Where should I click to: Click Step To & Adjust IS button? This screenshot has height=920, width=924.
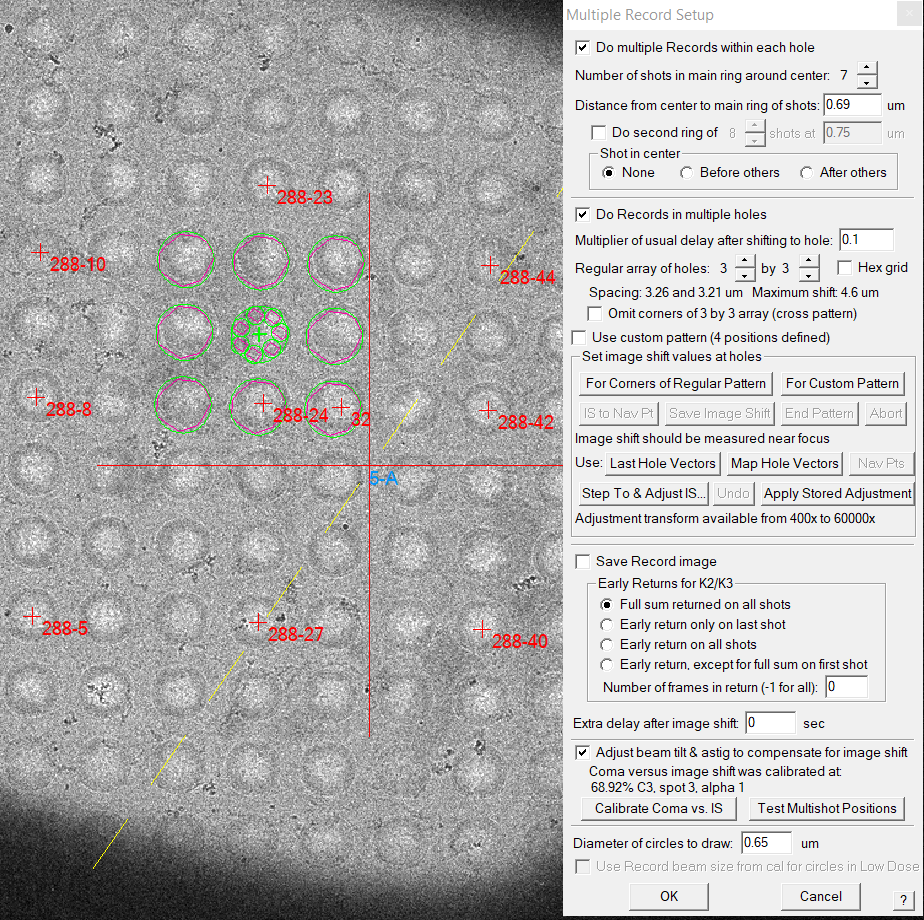pos(644,494)
